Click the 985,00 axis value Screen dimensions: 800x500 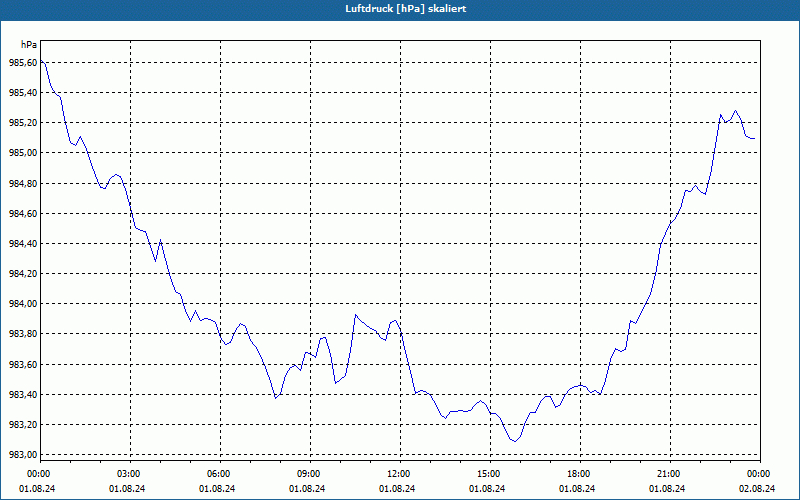point(23,153)
